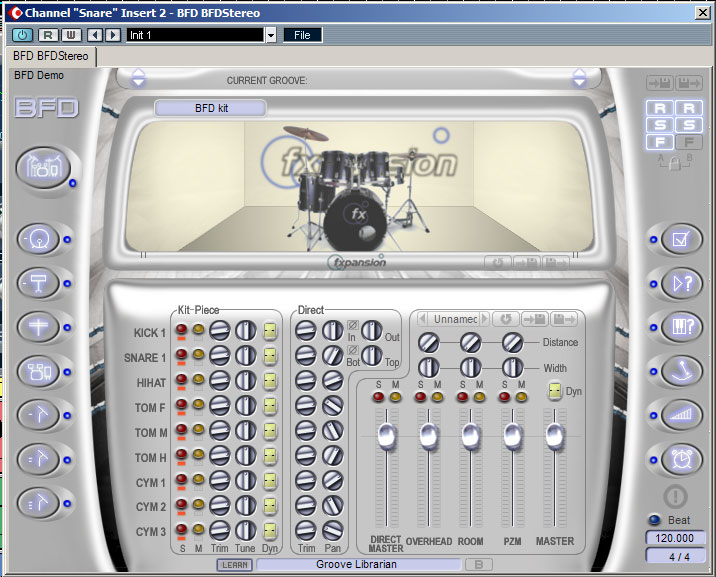Click the kick drum selector icon
The height and width of the screenshot is (577, 716).
39,239
